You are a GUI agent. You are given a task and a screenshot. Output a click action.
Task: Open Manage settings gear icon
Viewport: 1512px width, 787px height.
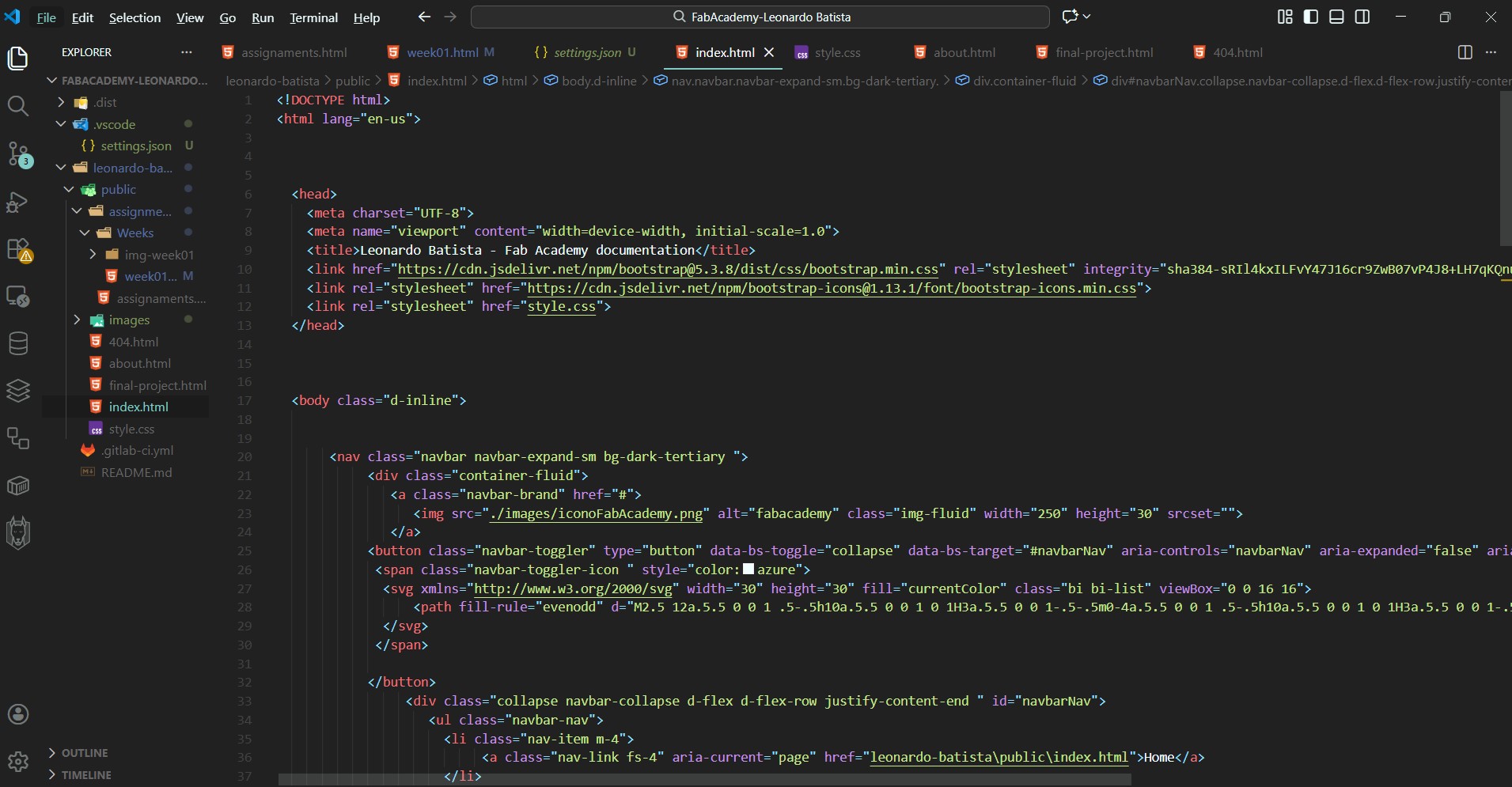17,762
